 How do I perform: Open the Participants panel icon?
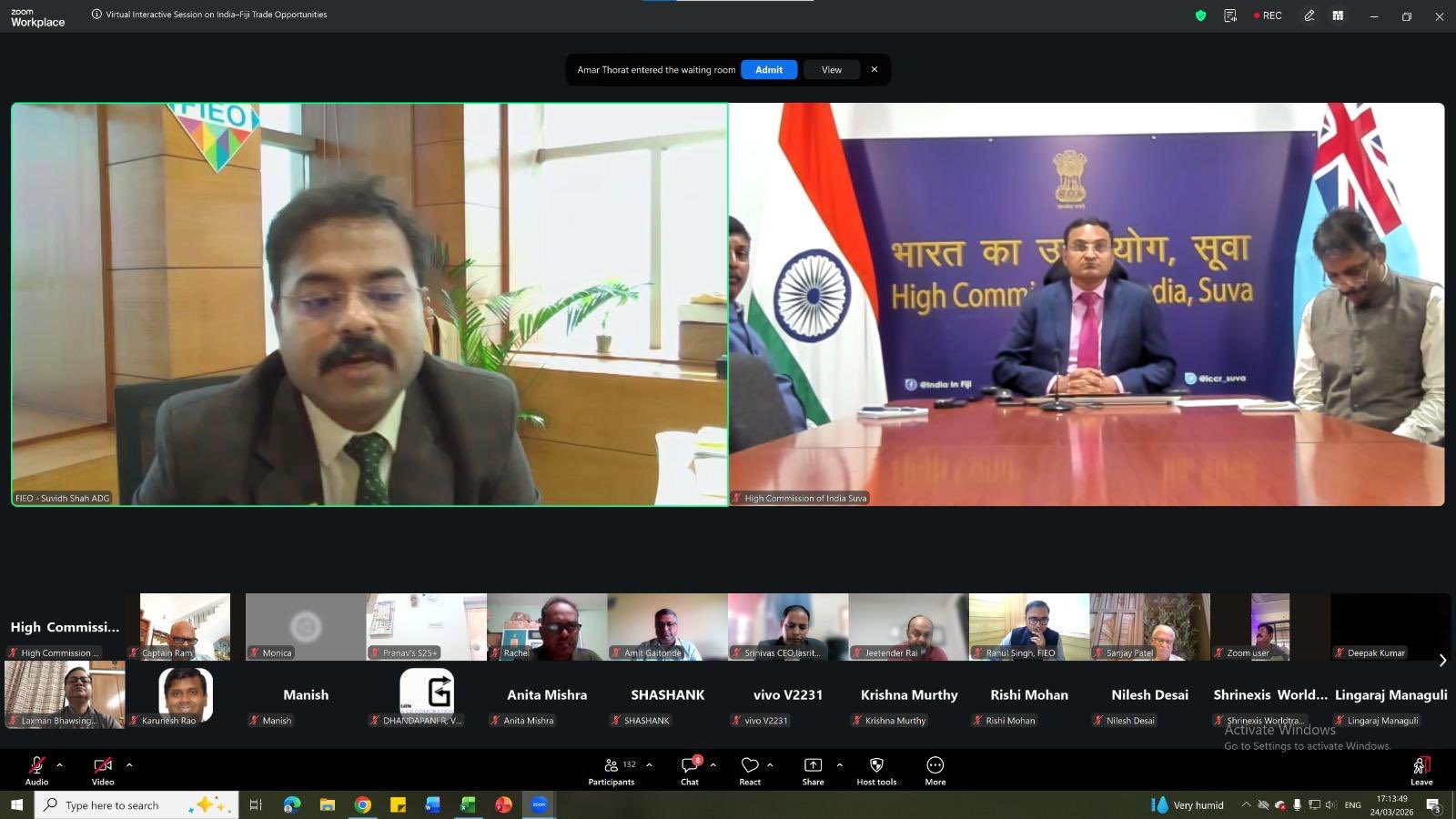point(612,765)
